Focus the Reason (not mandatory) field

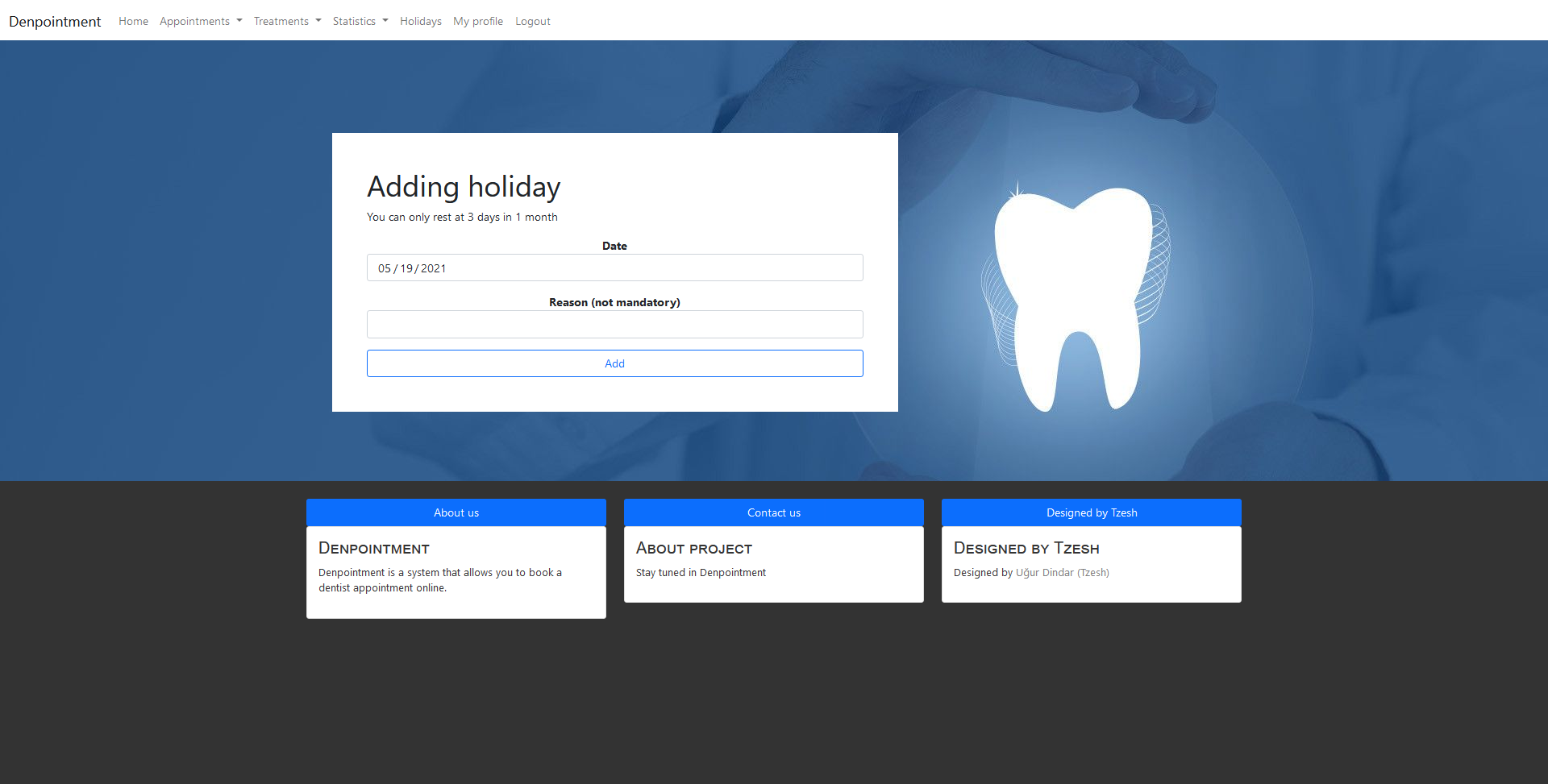(614, 324)
